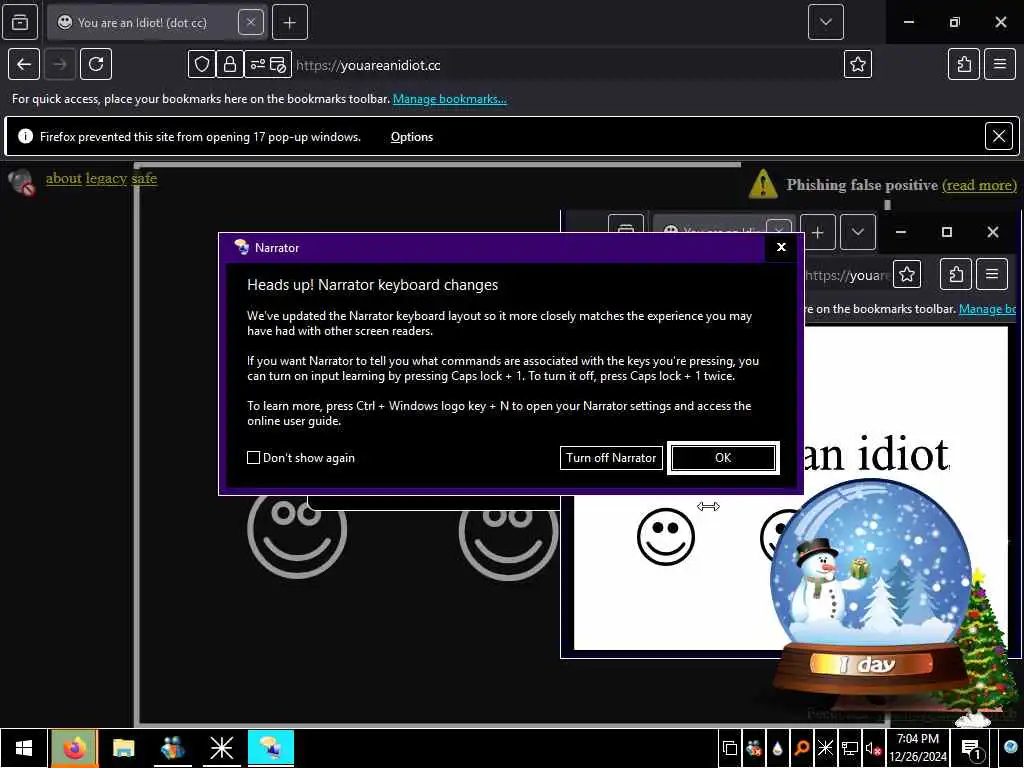
Task: Tick the 'Don't show again' checkbox
Action: click(x=253, y=458)
